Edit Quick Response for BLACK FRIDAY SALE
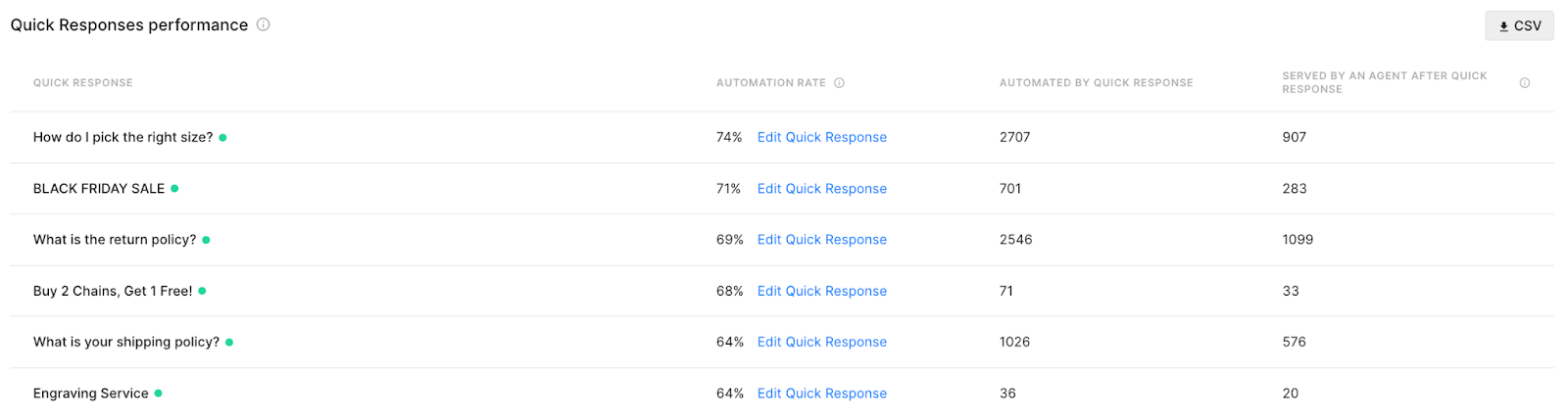The height and width of the screenshot is (418, 1568). coord(822,189)
